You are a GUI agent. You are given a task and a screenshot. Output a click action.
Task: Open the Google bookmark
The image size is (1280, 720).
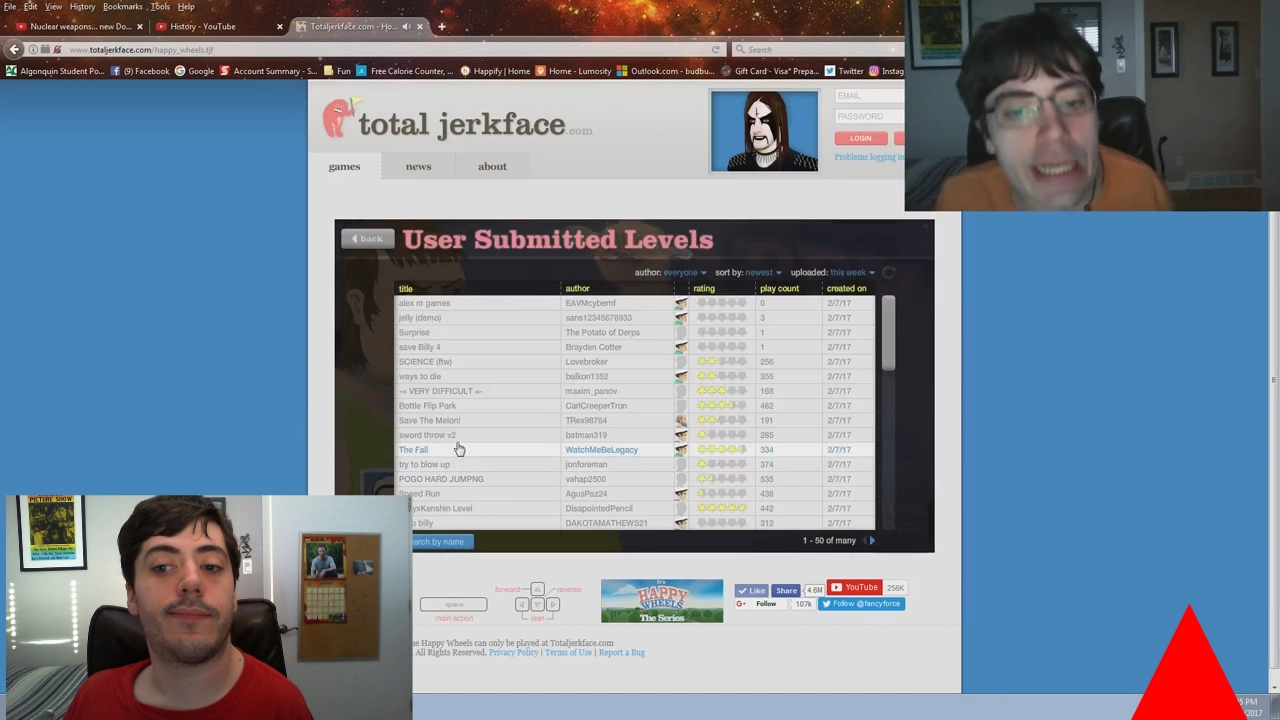click(x=194, y=71)
